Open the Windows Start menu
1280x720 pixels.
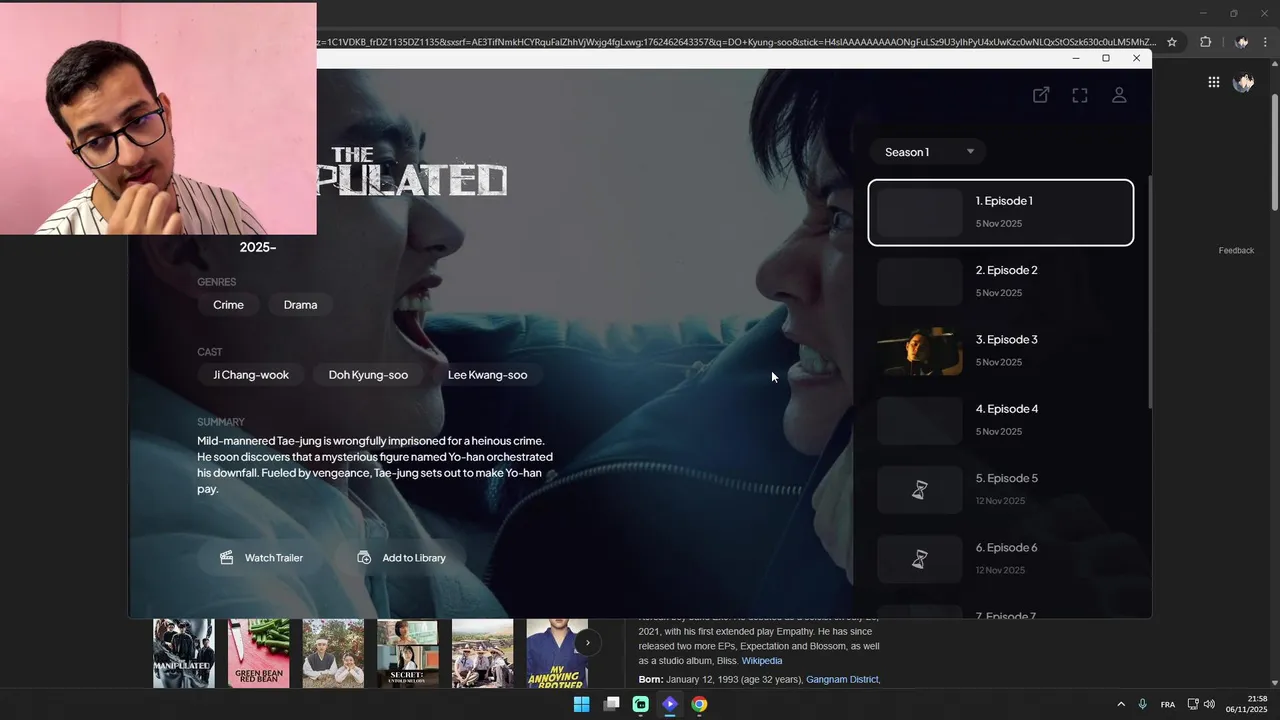pyautogui.click(x=581, y=704)
